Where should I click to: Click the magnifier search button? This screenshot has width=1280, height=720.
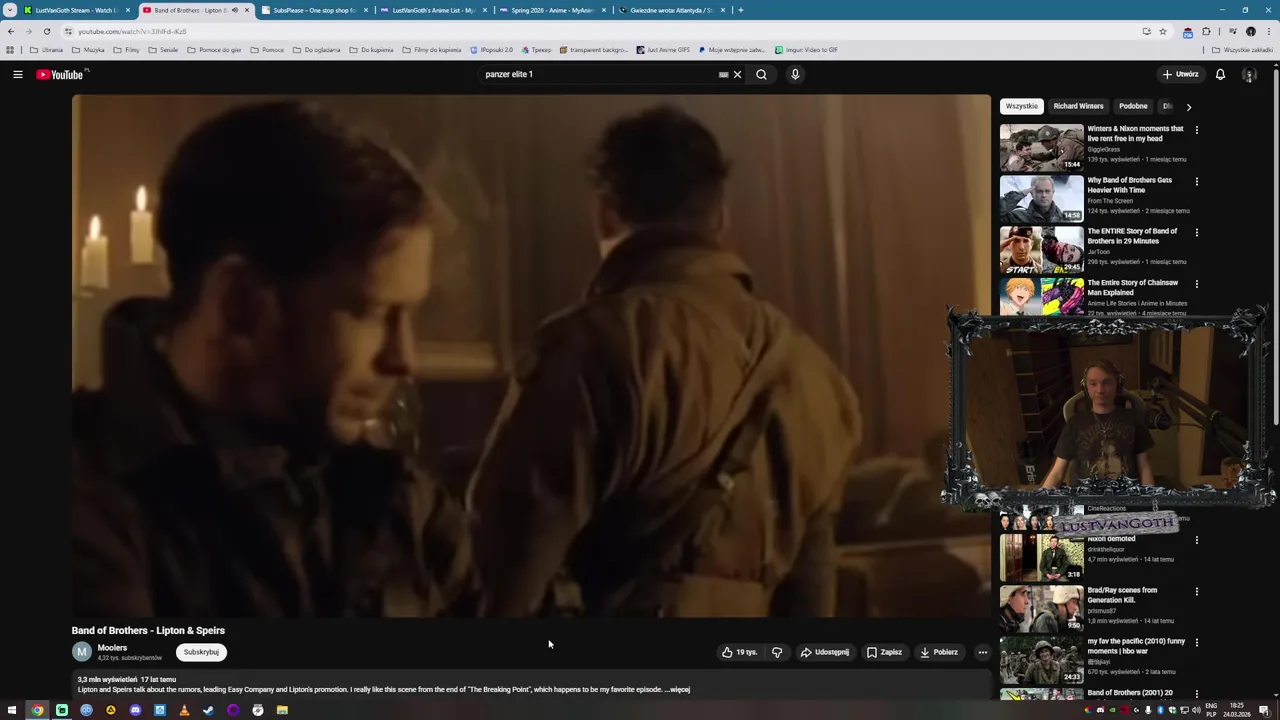click(762, 74)
